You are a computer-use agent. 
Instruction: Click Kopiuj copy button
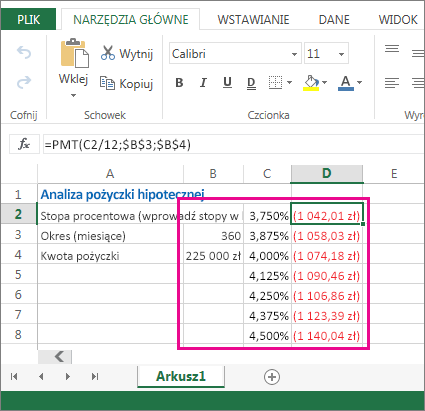(x=126, y=83)
